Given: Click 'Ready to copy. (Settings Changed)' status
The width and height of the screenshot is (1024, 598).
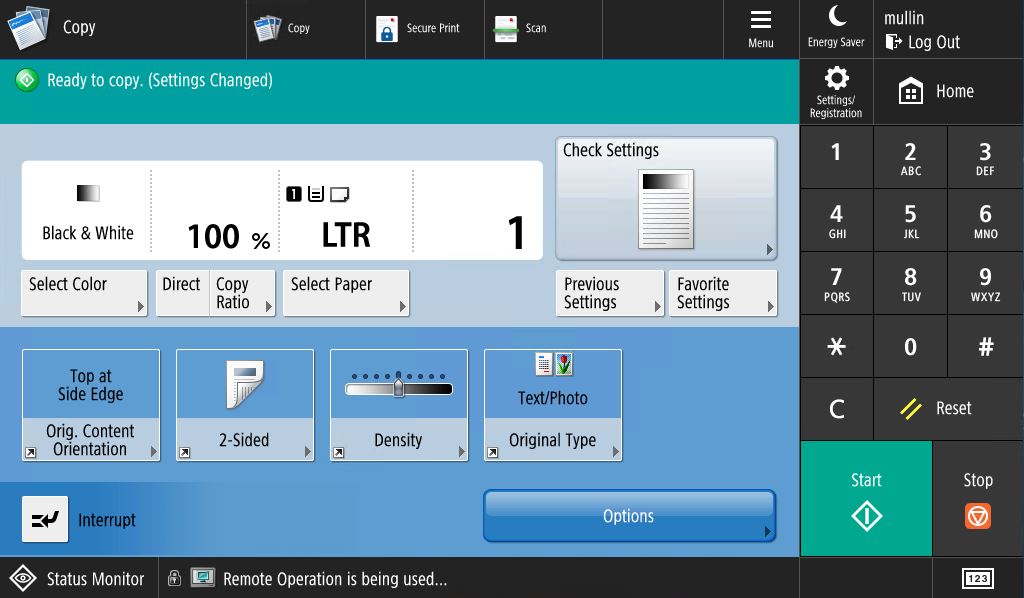Looking at the screenshot, I should pos(160,80).
